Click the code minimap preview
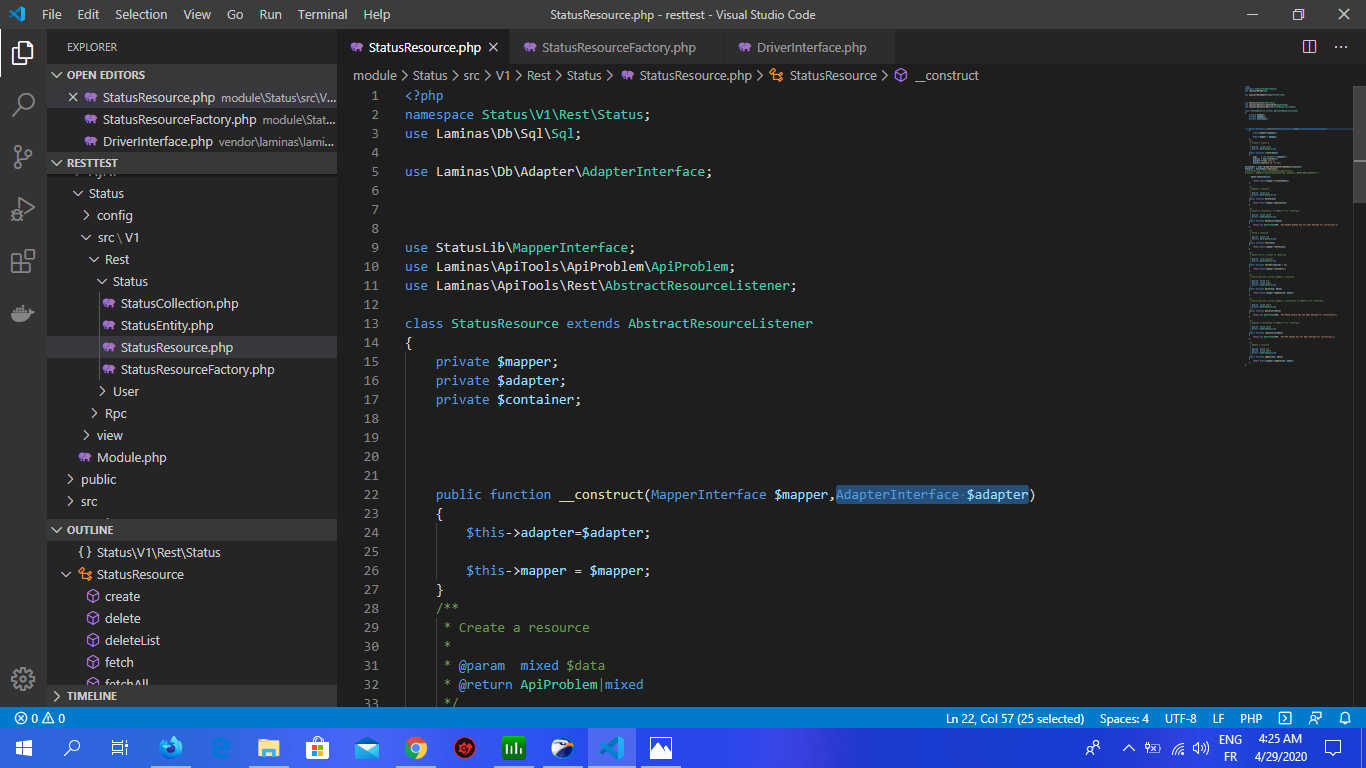1366x768 pixels. coord(1290,220)
